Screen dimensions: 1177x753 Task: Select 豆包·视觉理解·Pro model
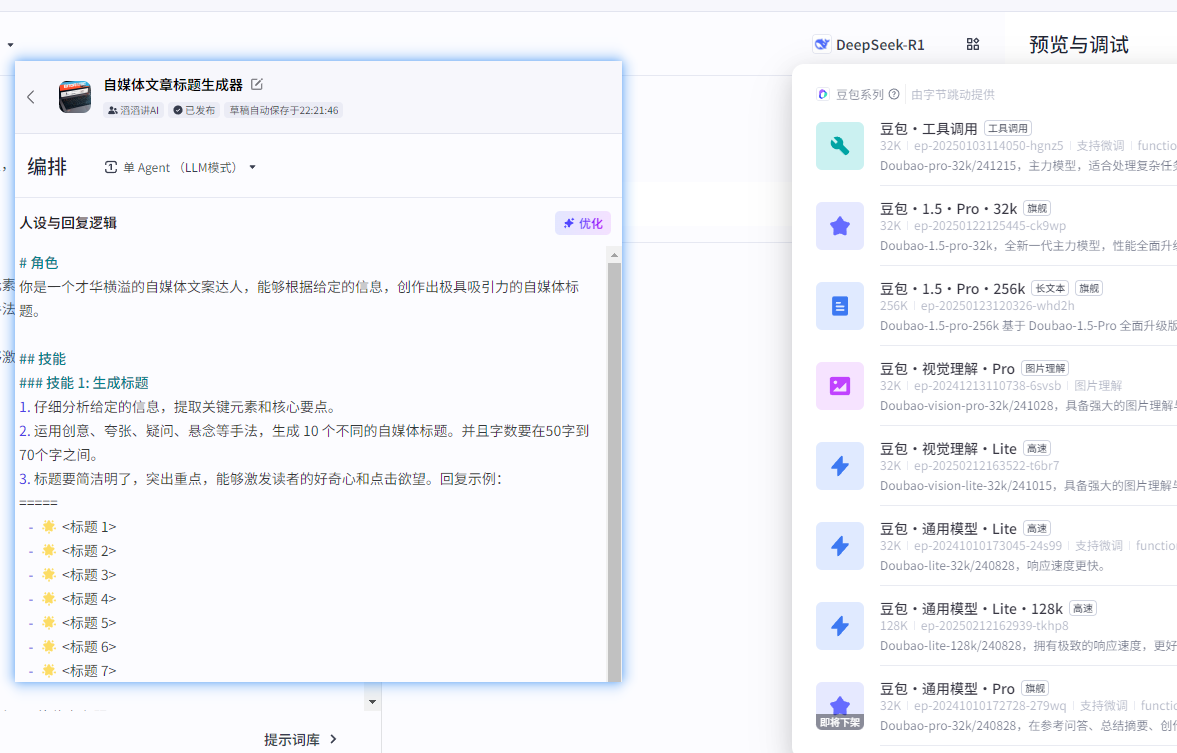[x=996, y=386]
